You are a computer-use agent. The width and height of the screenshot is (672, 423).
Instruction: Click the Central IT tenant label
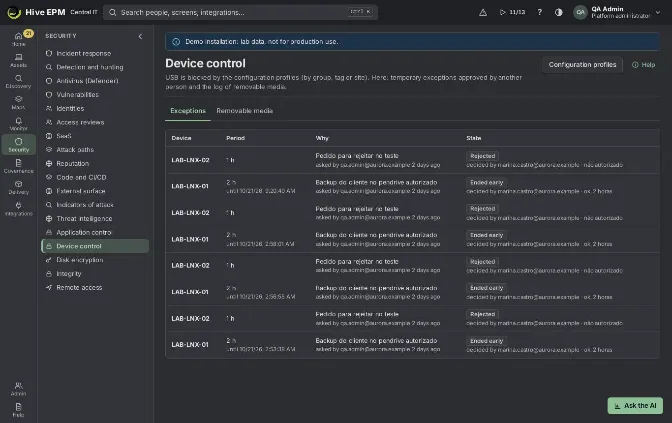point(84,12)
